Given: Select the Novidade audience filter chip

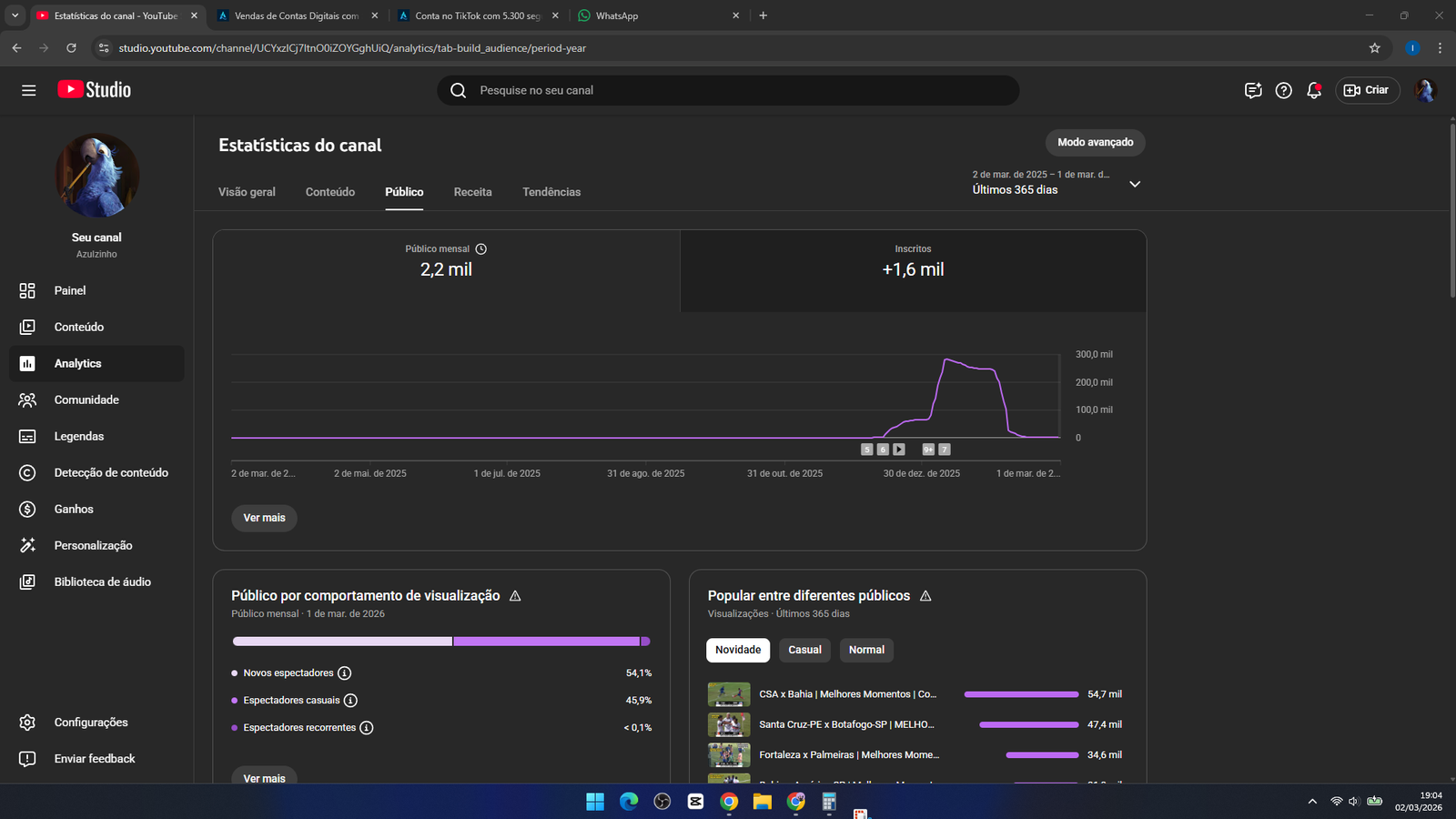Looking at the screenshot, I should point(737,650).
